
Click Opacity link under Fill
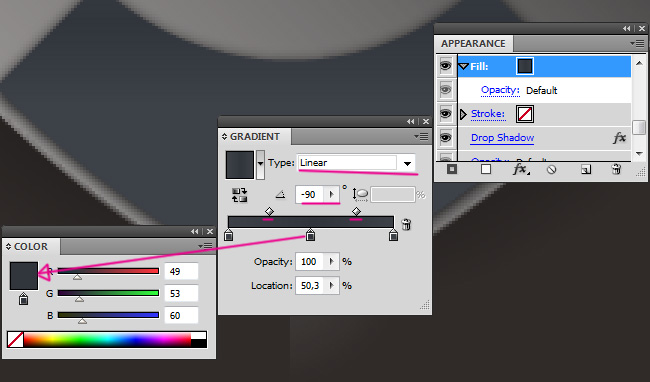click(500, 90)
